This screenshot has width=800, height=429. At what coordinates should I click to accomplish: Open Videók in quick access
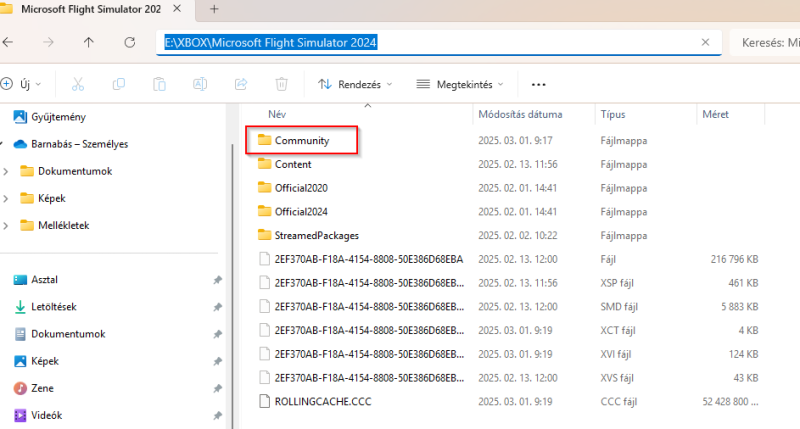coord(38,415)
